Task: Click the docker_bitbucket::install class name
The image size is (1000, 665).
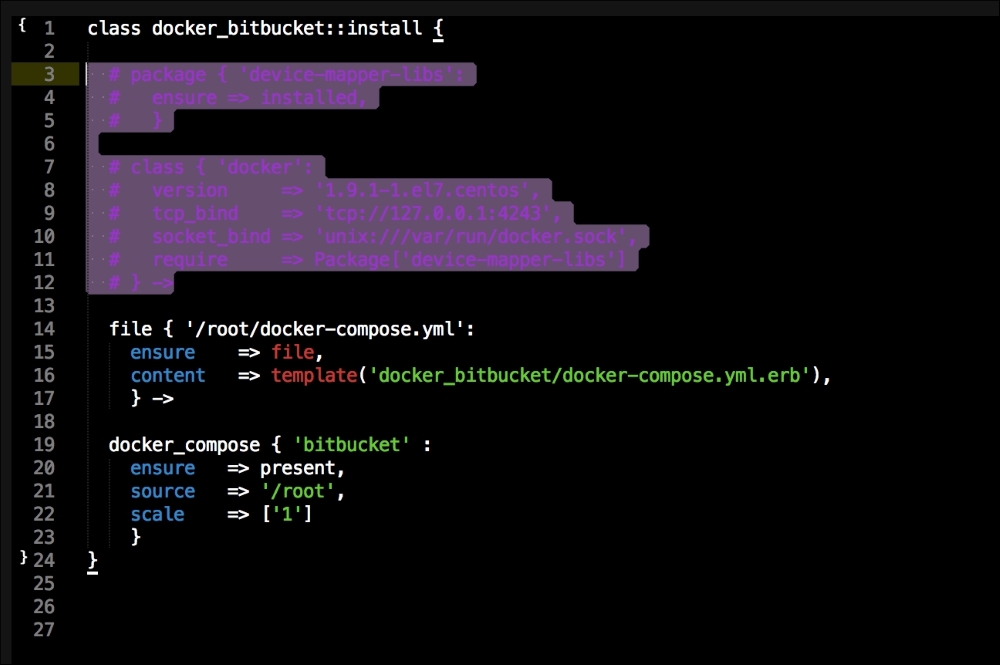Action: pyautogui.click(x=286, y=29)
